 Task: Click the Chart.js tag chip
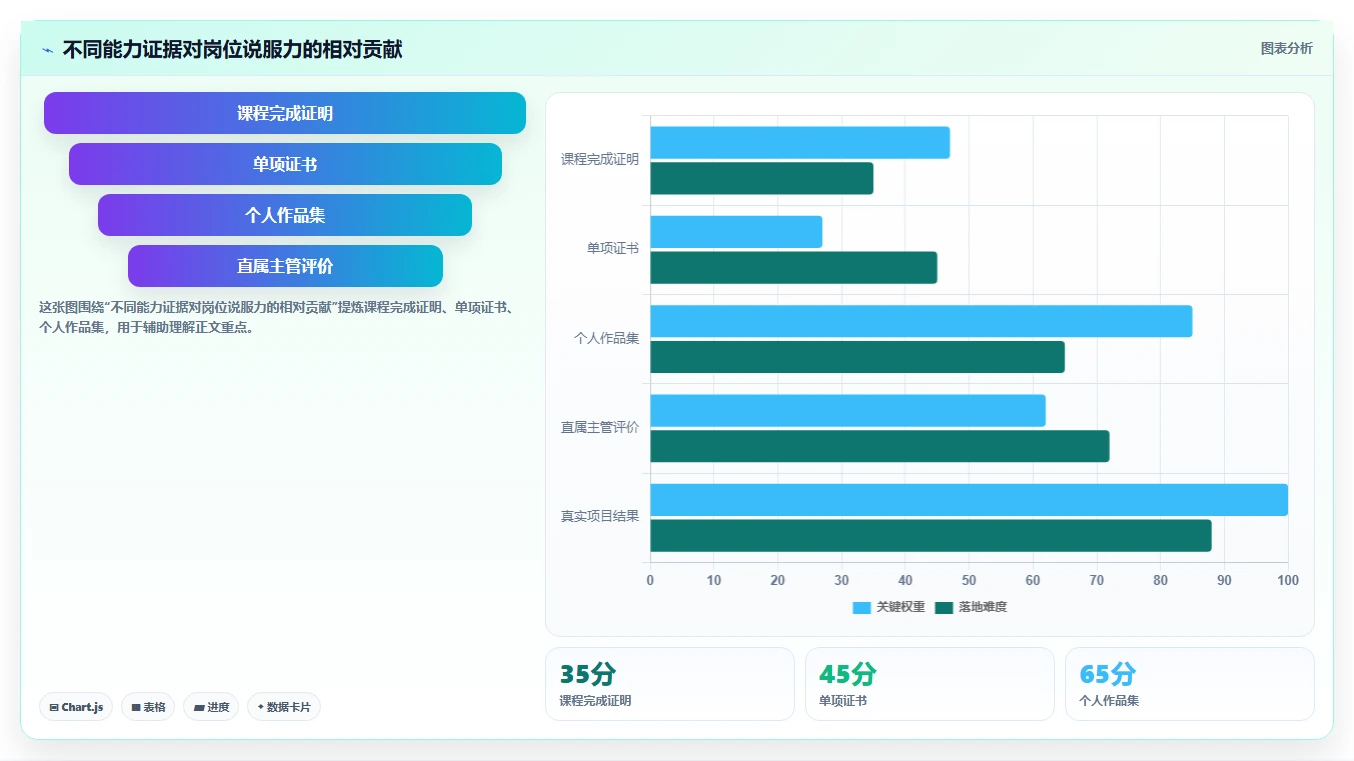(76, 707)
